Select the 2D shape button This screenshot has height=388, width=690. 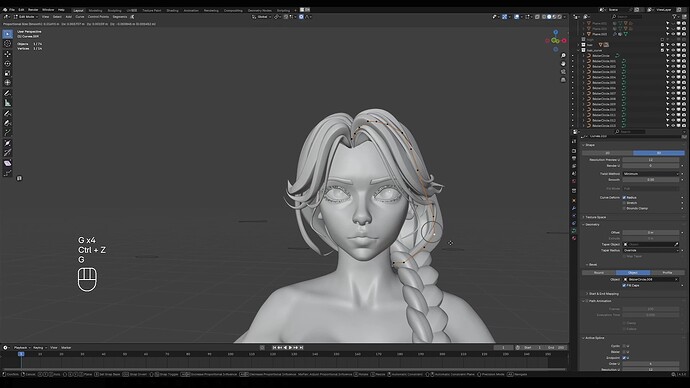(x=607, y=153)
